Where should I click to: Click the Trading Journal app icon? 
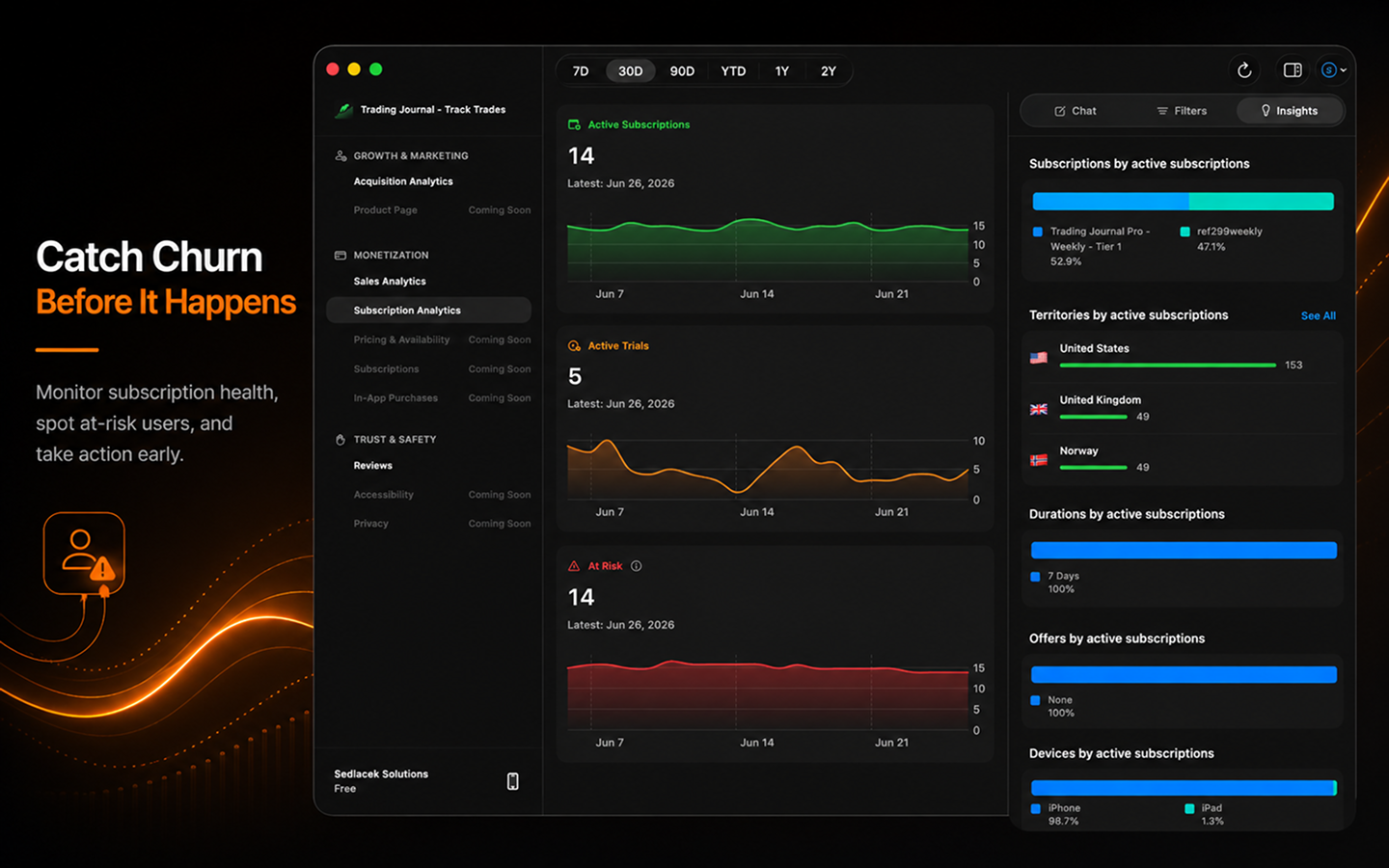tap(343, 110)
